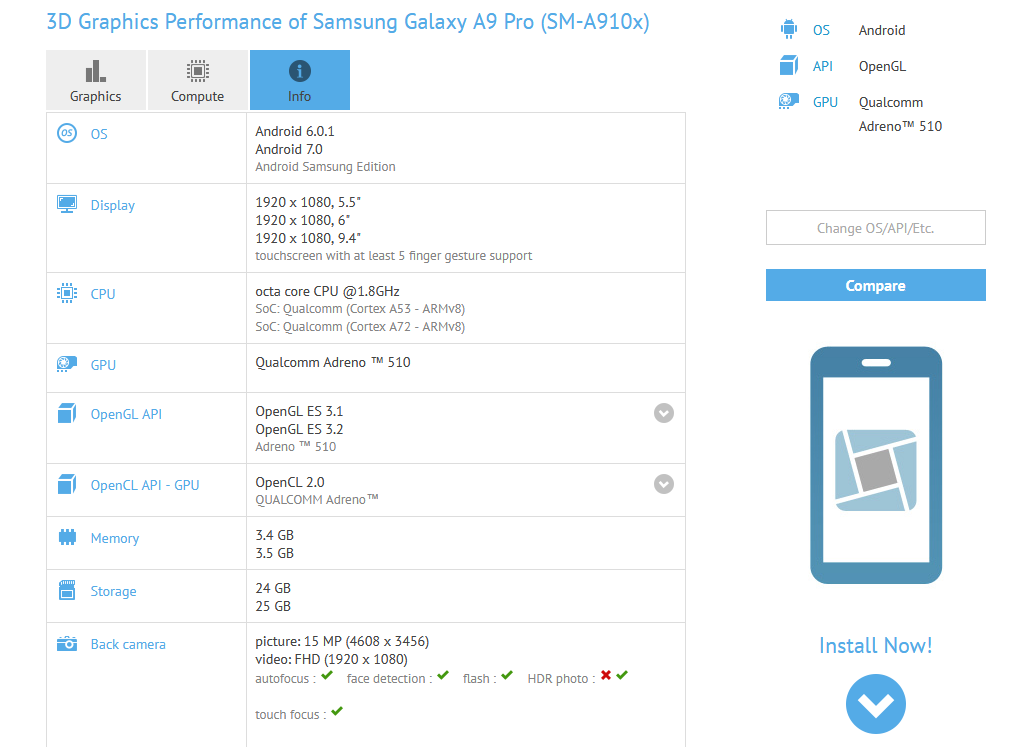Click video: FHD (1920 x 1080) text

click(331, 660)
